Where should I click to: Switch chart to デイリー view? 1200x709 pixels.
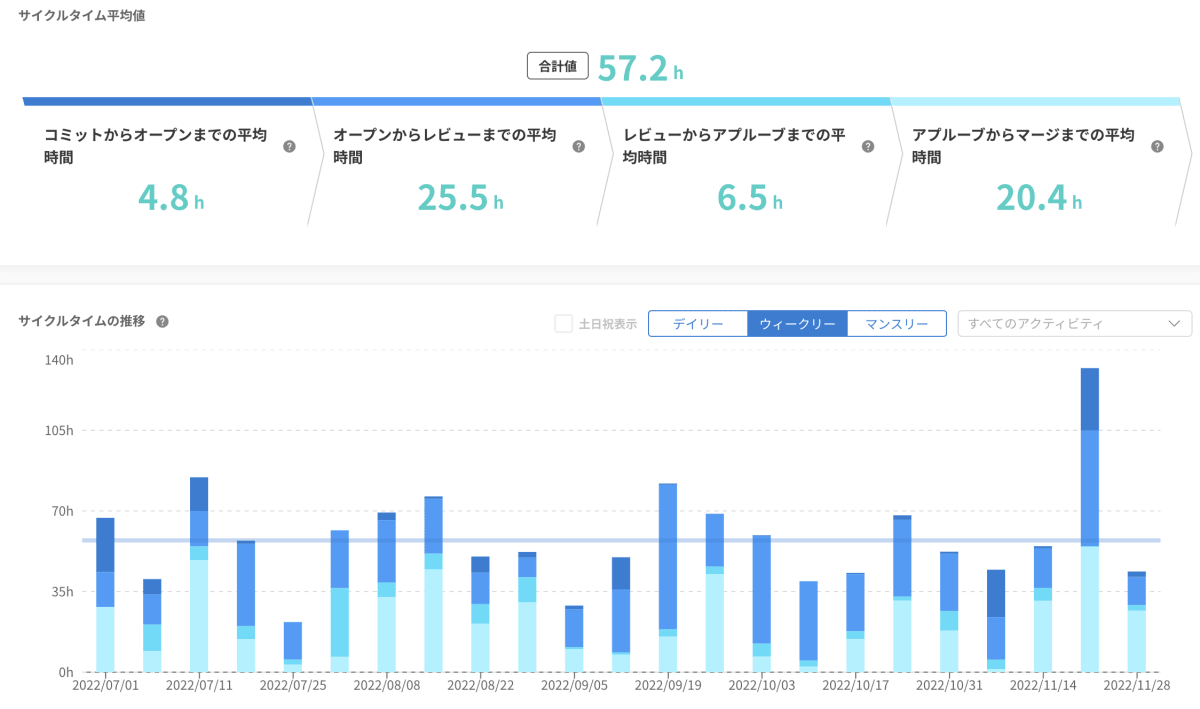pyautogui.click(x=698, y=324)
